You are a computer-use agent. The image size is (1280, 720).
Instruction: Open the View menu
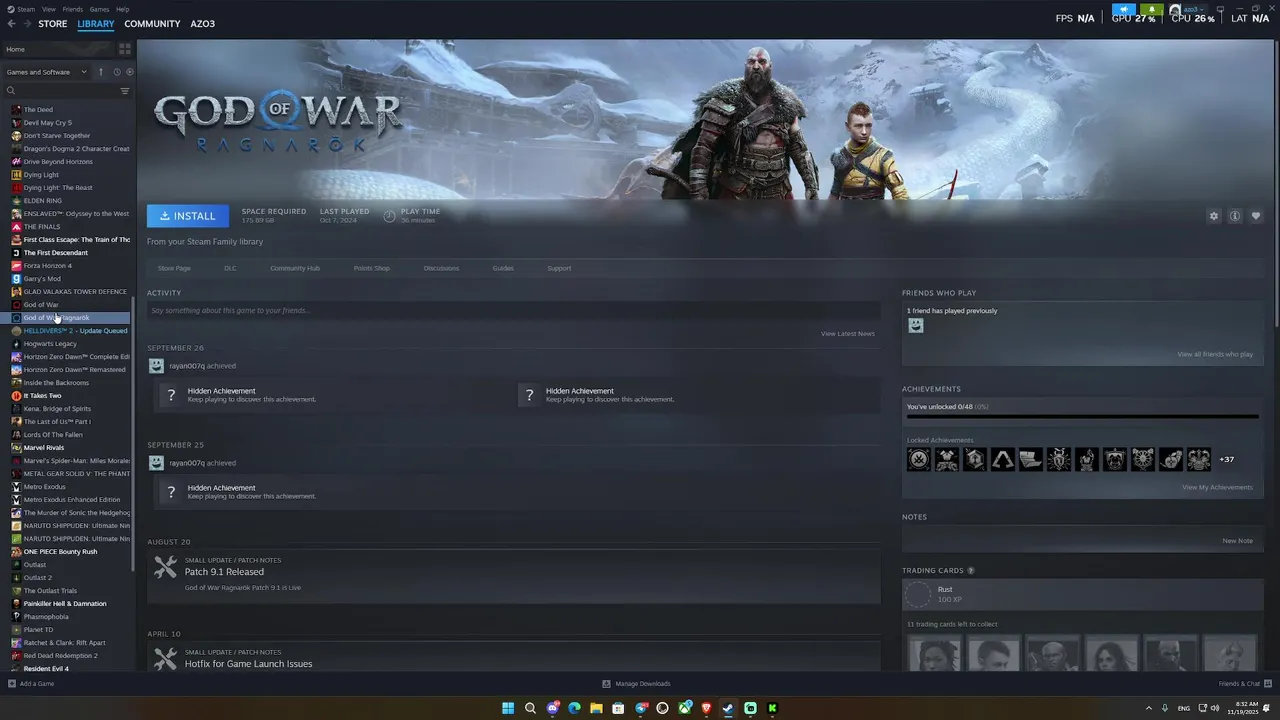(x=48, y=9)
